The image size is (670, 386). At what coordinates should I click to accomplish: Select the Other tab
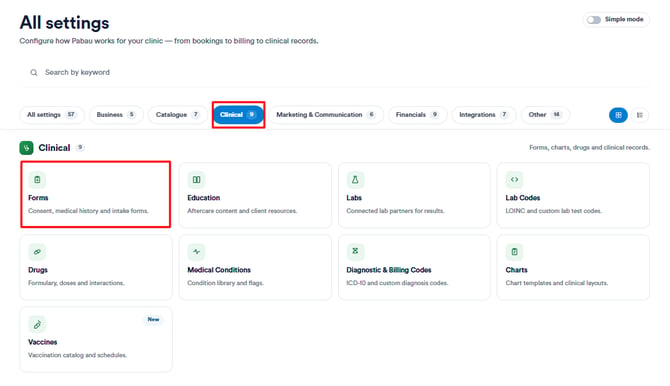(545, 115)
